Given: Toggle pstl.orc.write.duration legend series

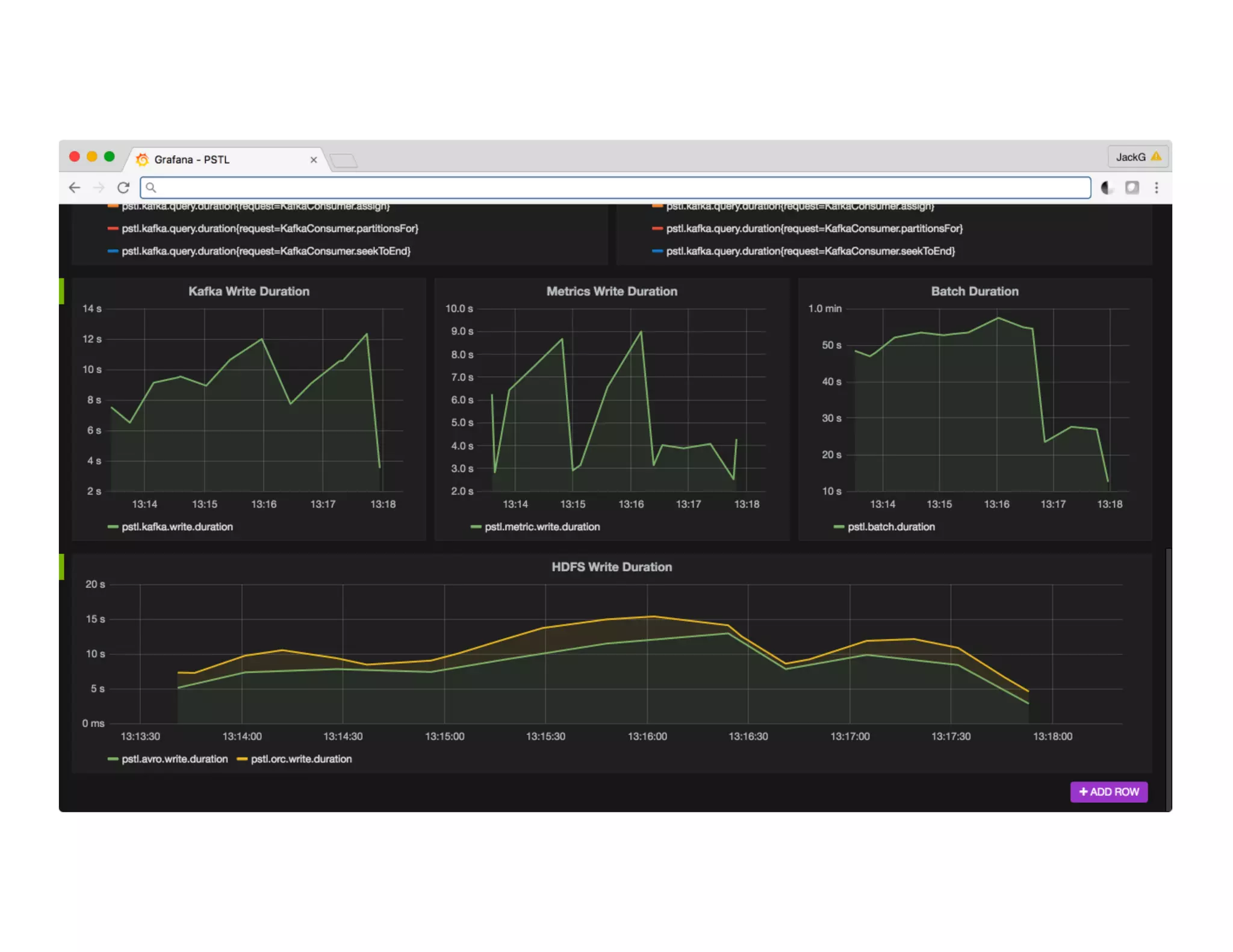Looking at the screenshot, I should coord(301,759).
